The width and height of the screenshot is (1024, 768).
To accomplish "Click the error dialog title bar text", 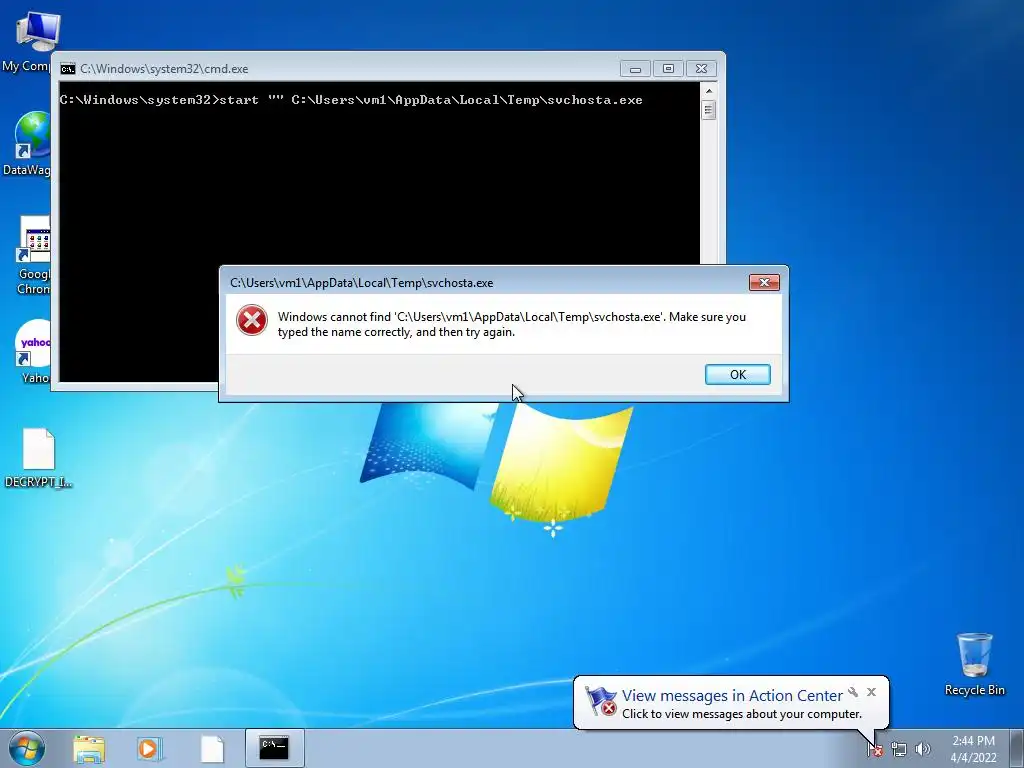I will [x=361, y=283].
